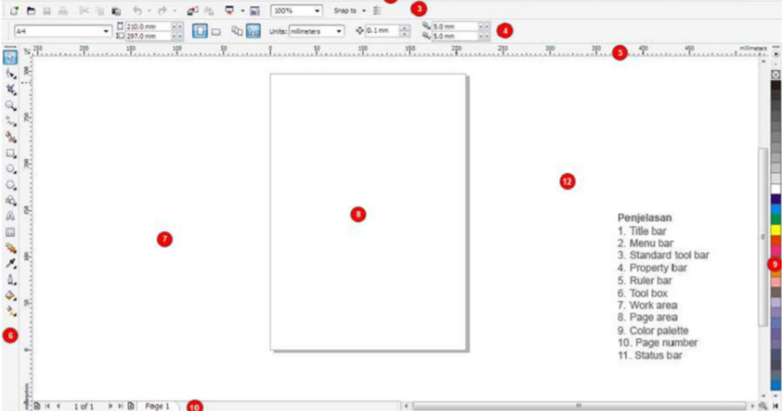782x411 pixels.
Task: Click the Cut scissors icon
Action: (x=84, y=10)
